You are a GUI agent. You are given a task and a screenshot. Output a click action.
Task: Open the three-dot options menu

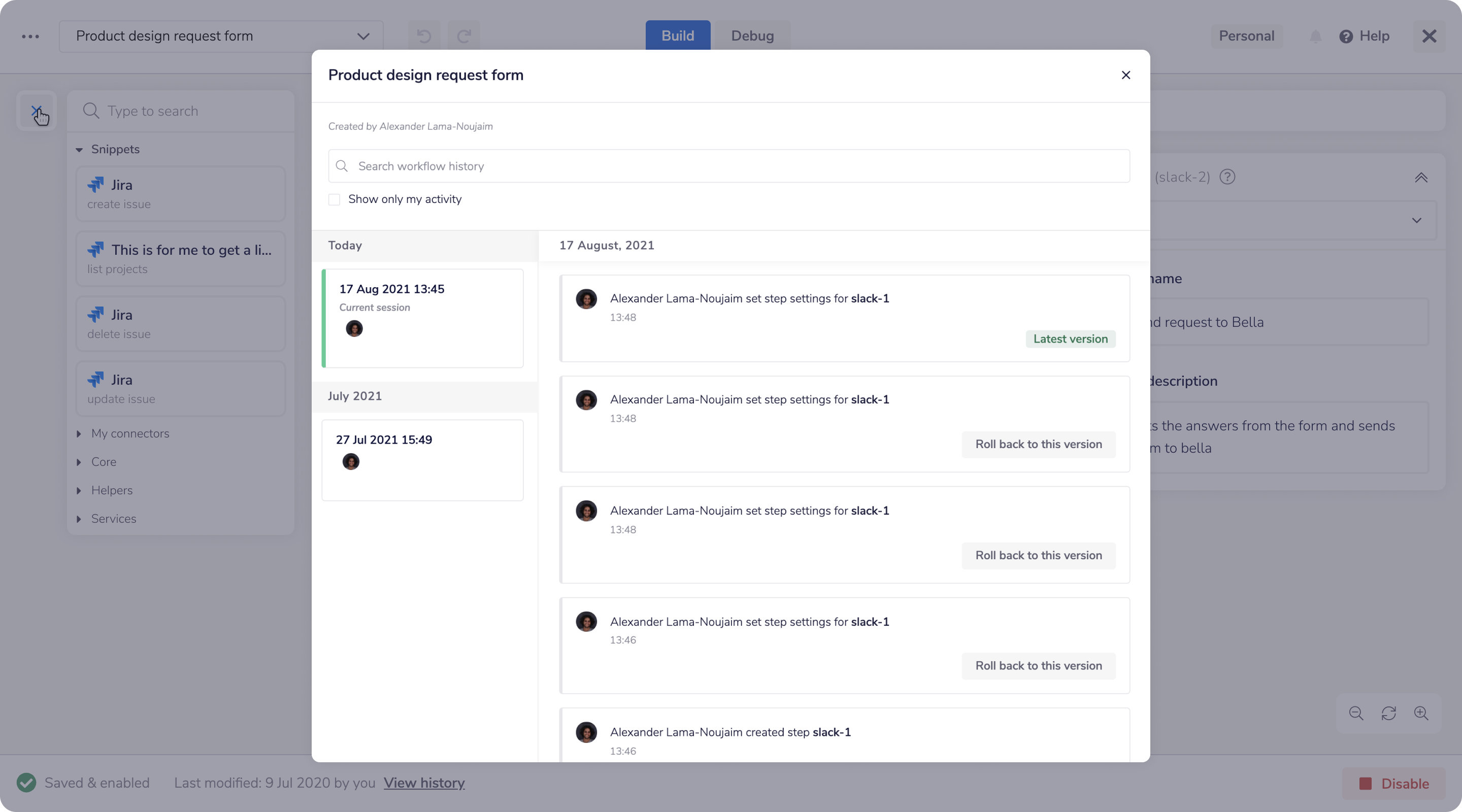pos(30,37)
